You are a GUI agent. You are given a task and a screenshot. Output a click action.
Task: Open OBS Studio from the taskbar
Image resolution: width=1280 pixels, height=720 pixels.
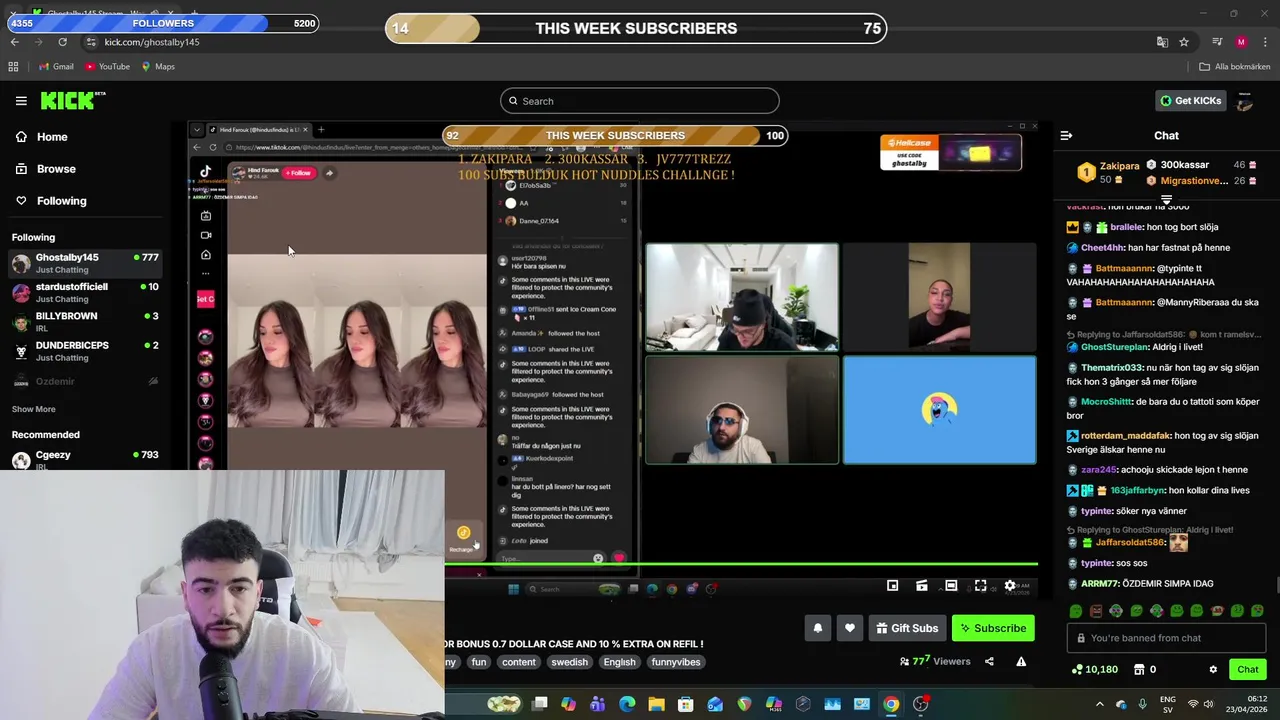pyautogui.click(x=921, y=704)
